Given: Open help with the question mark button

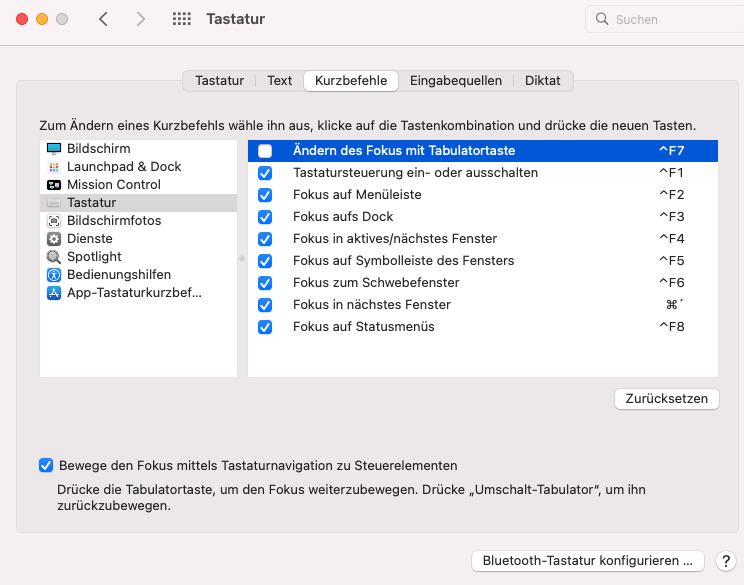Looking at the screenshot, I should click(725, 561).
